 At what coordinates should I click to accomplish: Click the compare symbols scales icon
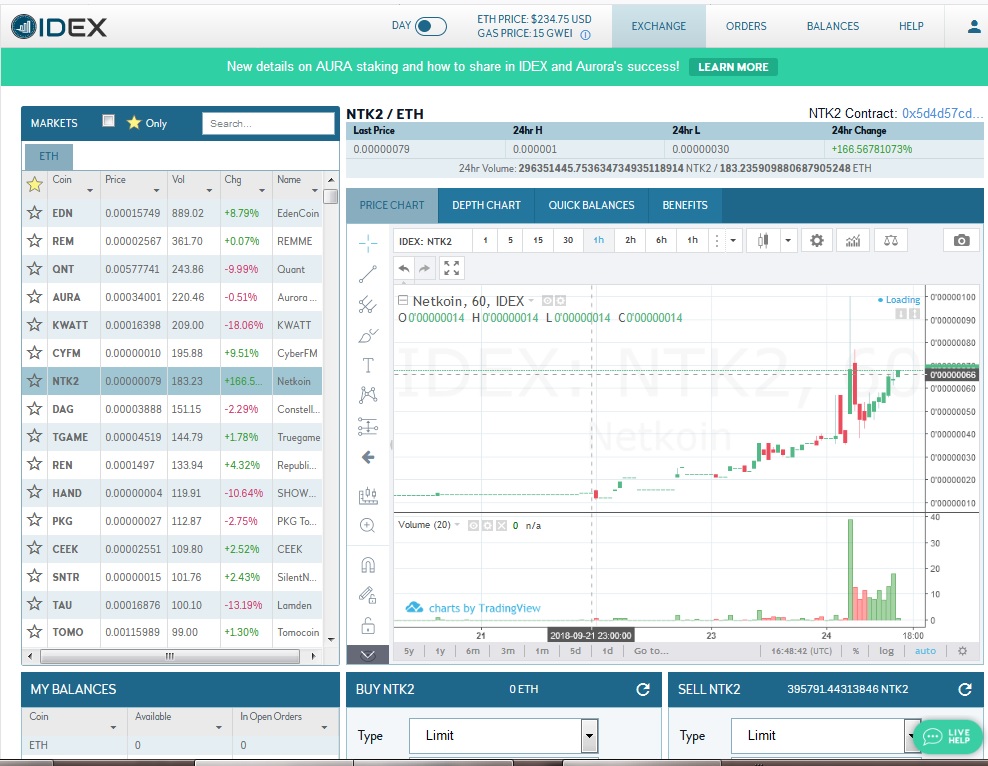(890, 241)
